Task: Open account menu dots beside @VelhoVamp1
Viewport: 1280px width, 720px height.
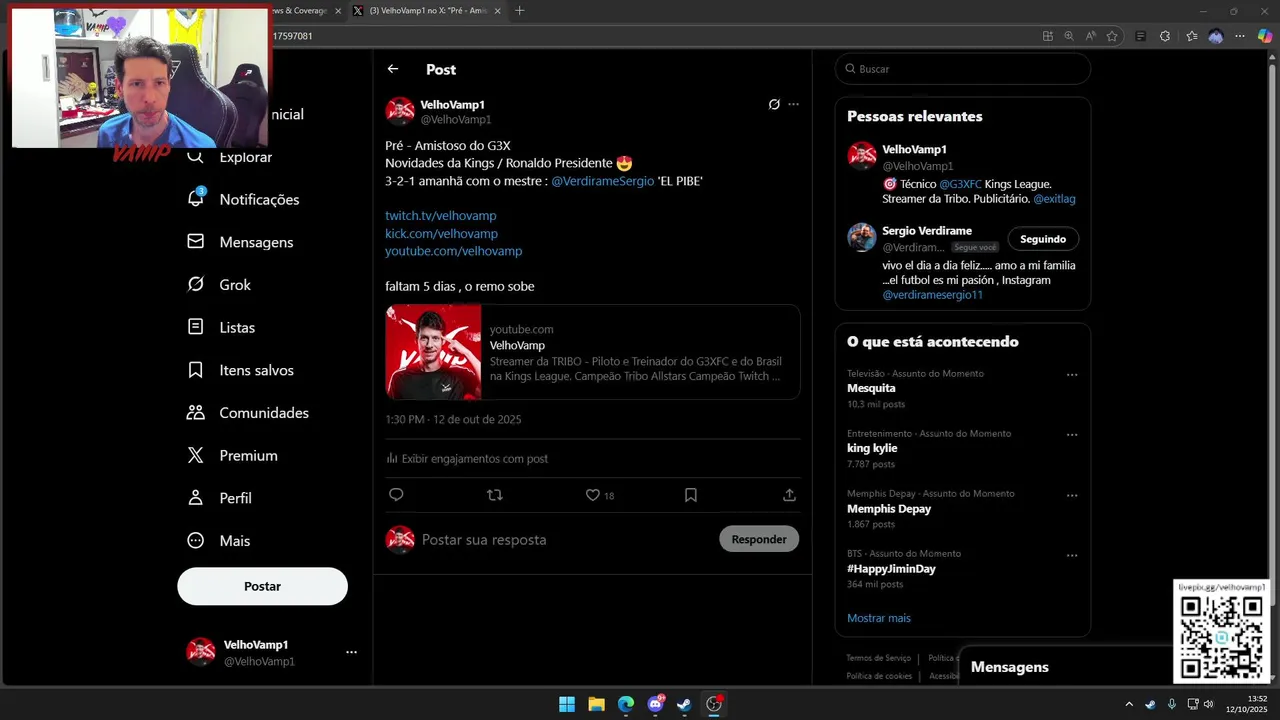Action: tap(351, 652)
